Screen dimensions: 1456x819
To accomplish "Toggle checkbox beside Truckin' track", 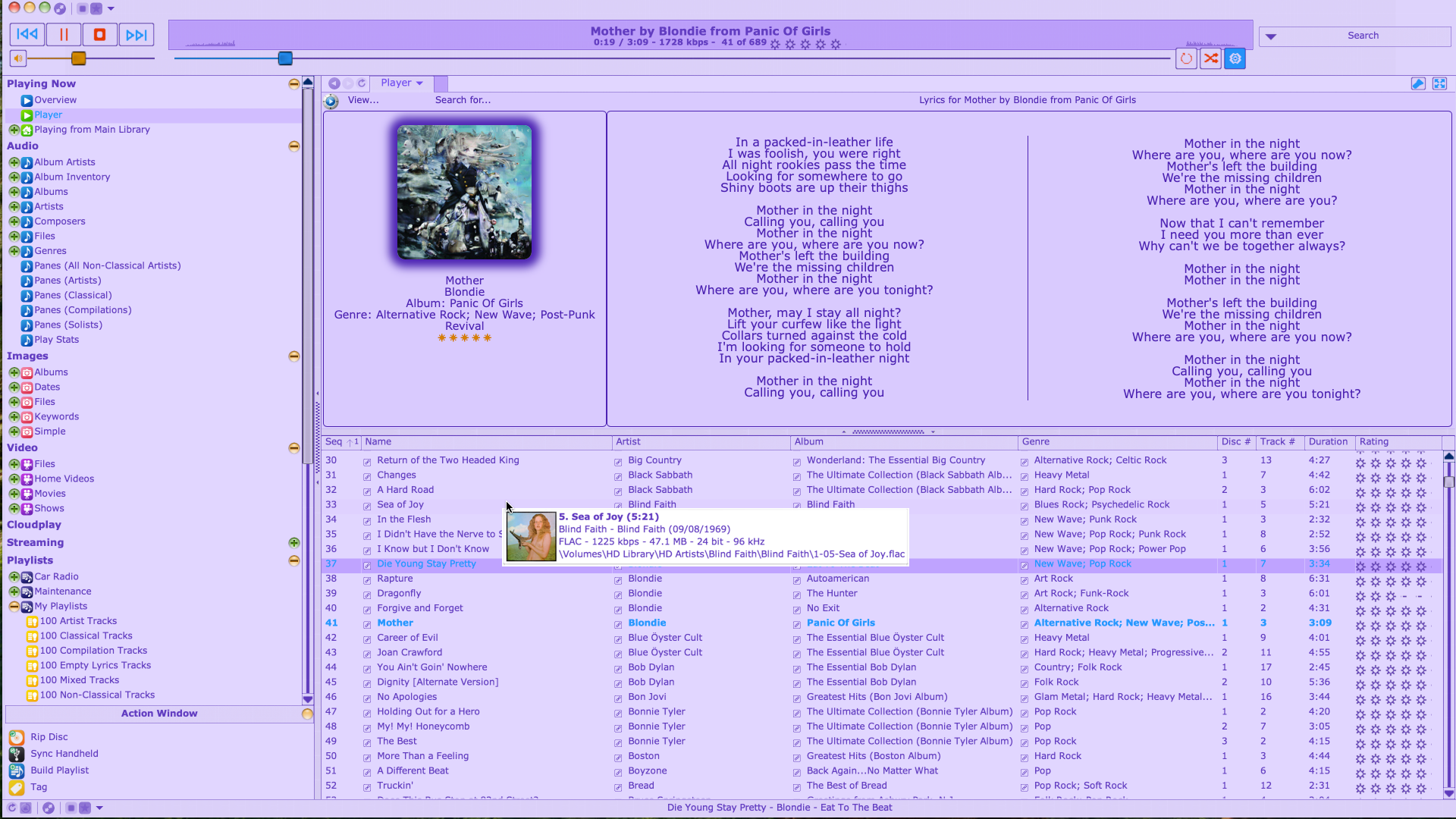I will [x=367, y=786].
